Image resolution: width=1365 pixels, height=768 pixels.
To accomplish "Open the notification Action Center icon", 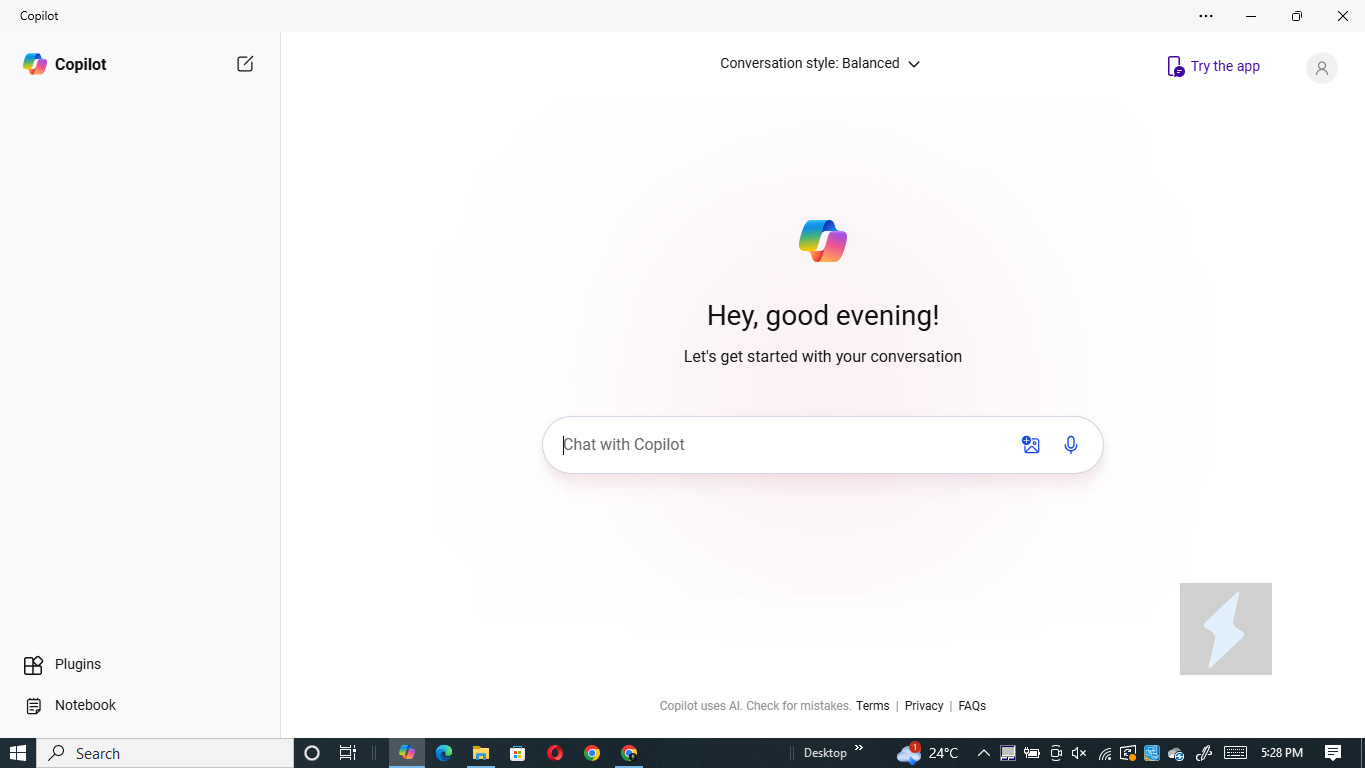I will pyautogui.click(x=1332, y=753).
